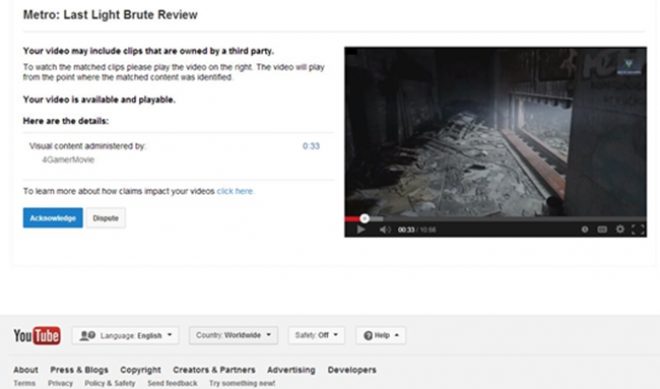Open Press & Blogs footer link
Screen dimensions: 660x389
[x=79, y=370]
